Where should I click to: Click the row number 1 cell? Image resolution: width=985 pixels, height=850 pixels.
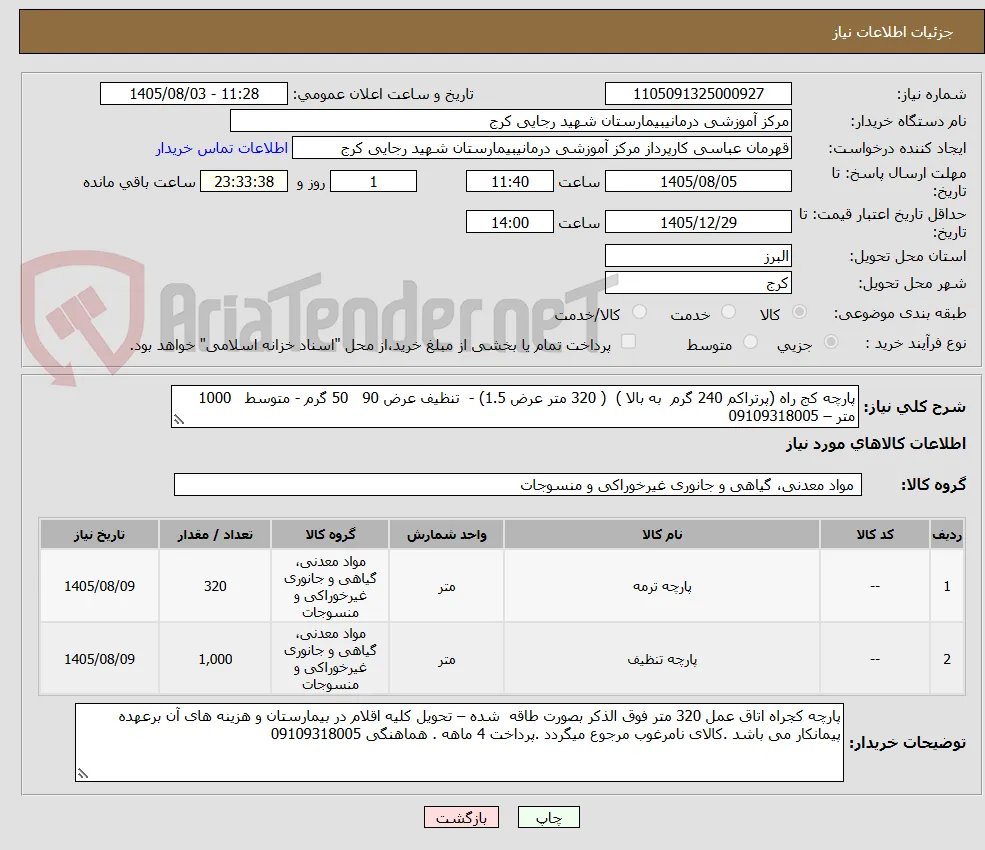pyautogui.click(x=947, y=586)
